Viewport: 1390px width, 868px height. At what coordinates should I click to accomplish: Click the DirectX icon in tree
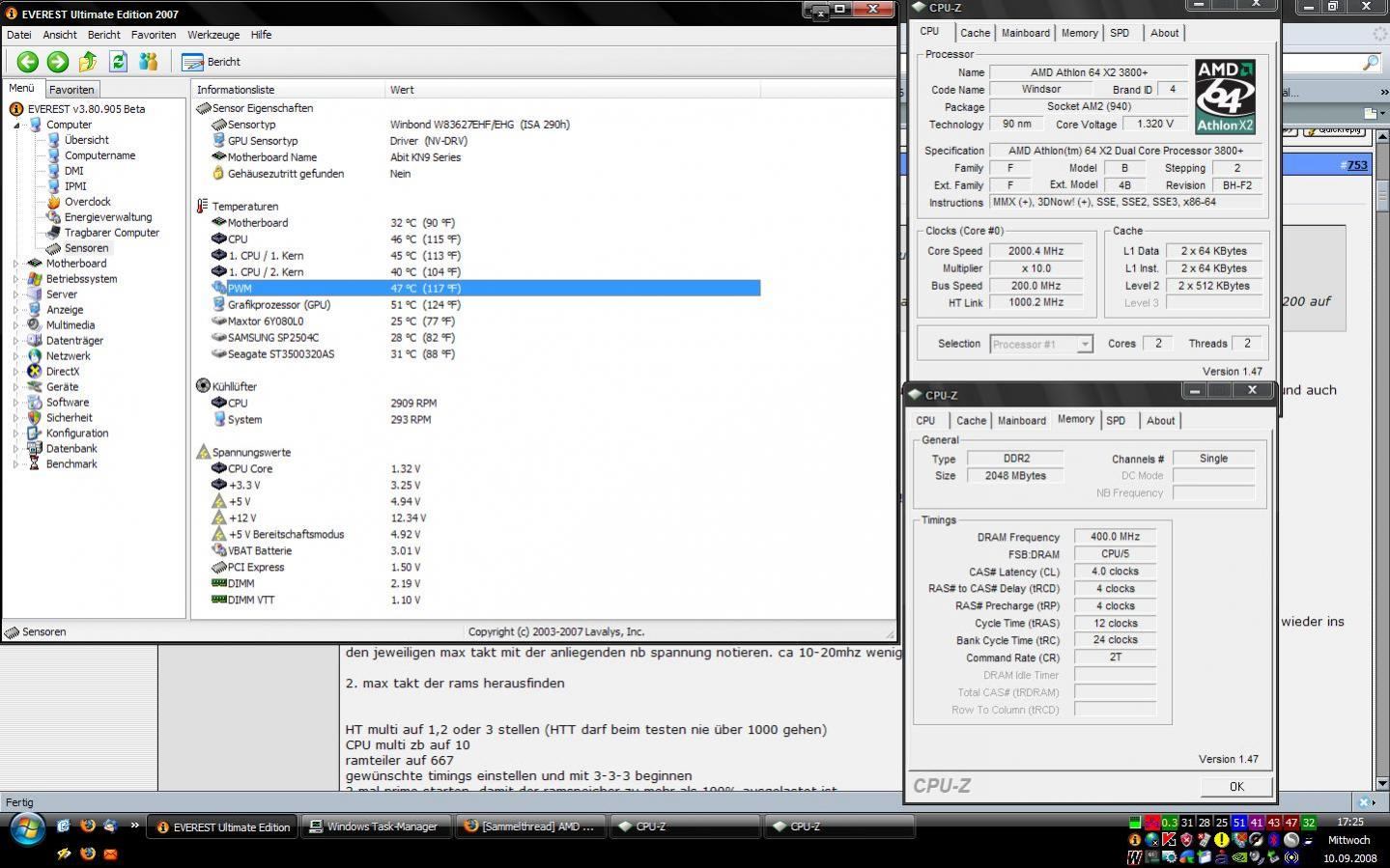point(35,372)
